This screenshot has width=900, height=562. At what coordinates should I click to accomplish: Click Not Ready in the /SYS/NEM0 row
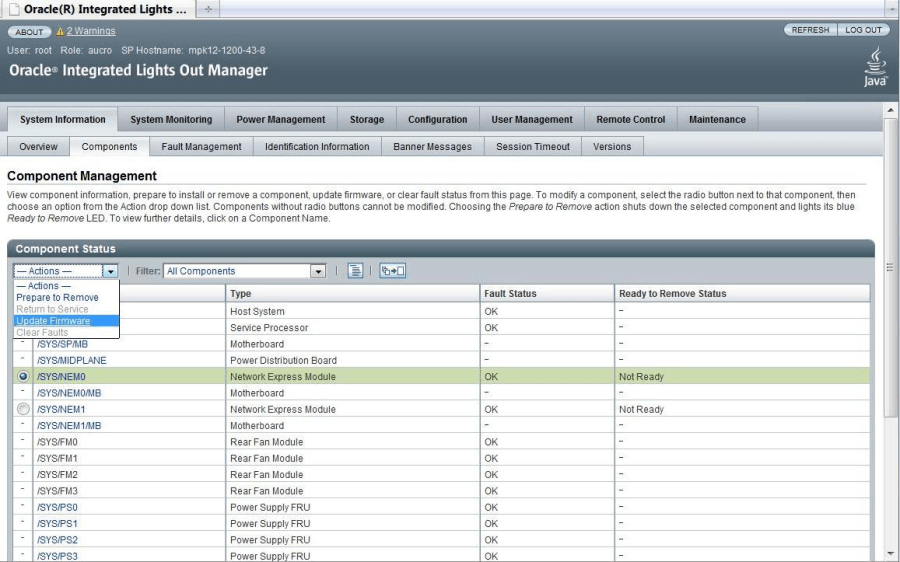click(x=641, y=377)
